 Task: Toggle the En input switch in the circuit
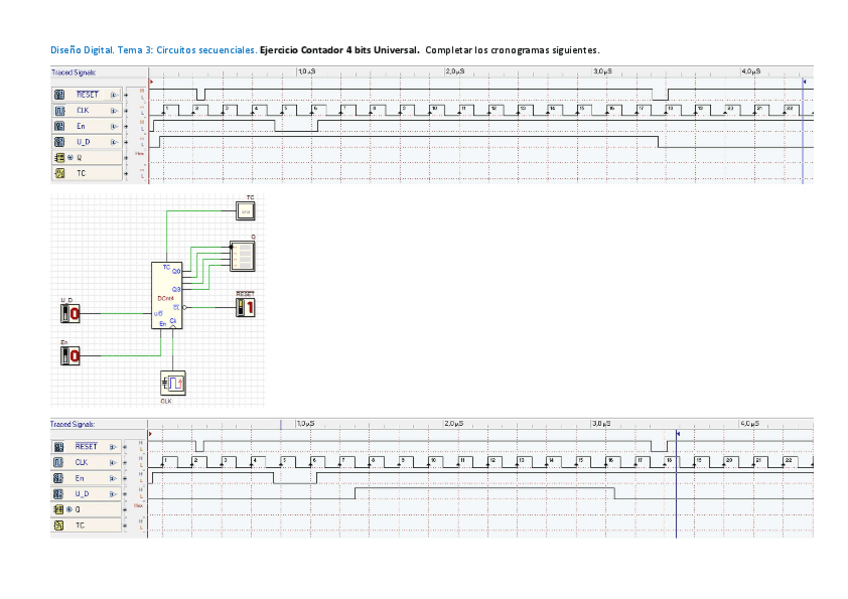tap(71, 354)
